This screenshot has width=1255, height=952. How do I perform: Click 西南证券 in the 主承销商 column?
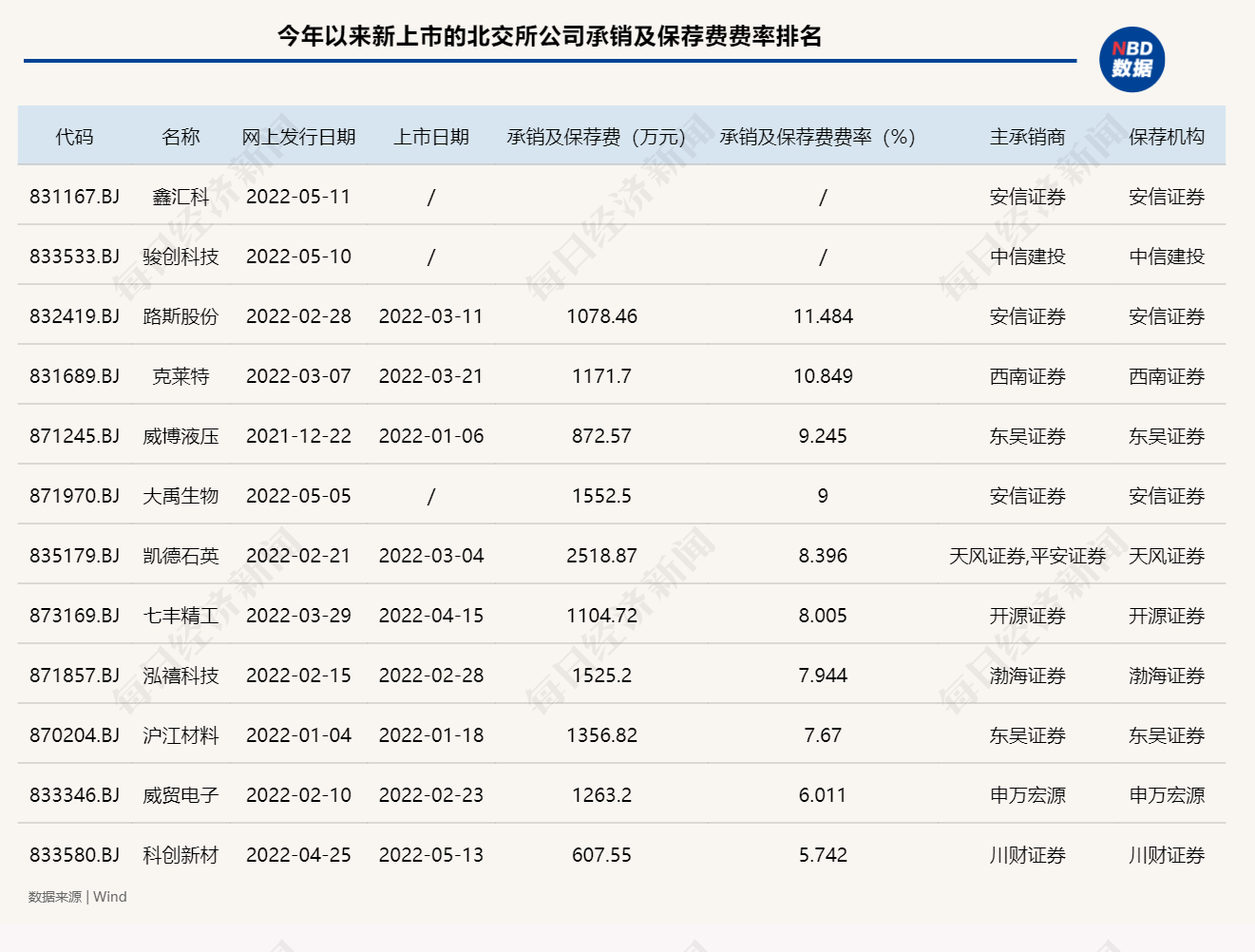(x=1027, y=376)
